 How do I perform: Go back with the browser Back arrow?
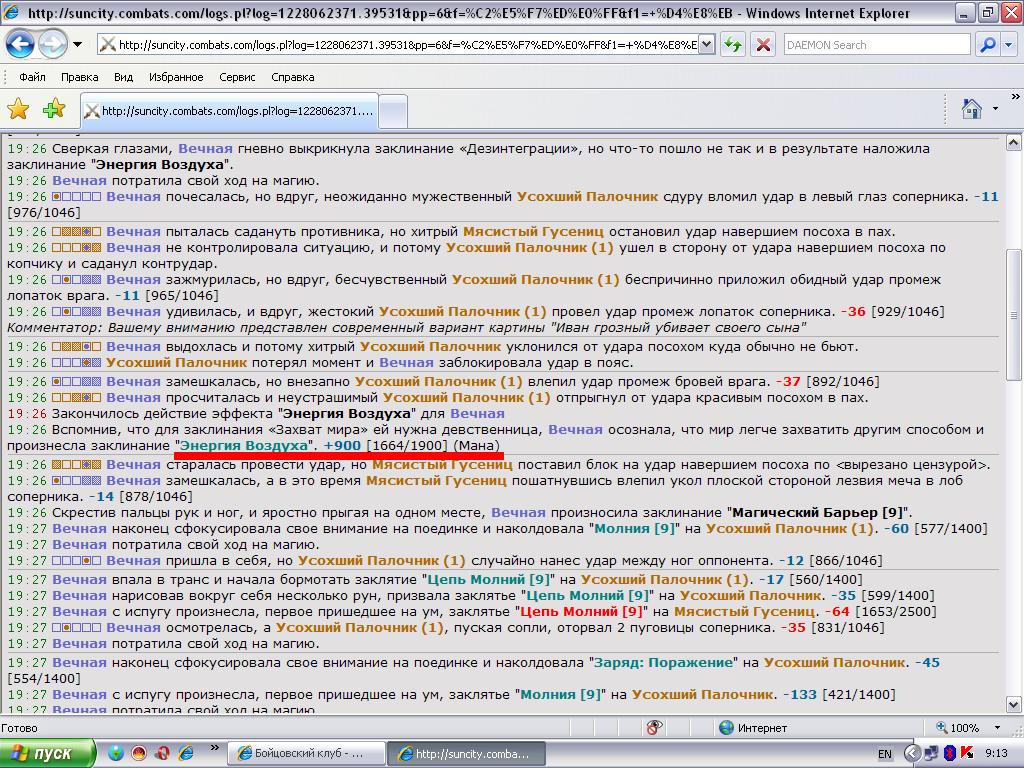[20, 44]
